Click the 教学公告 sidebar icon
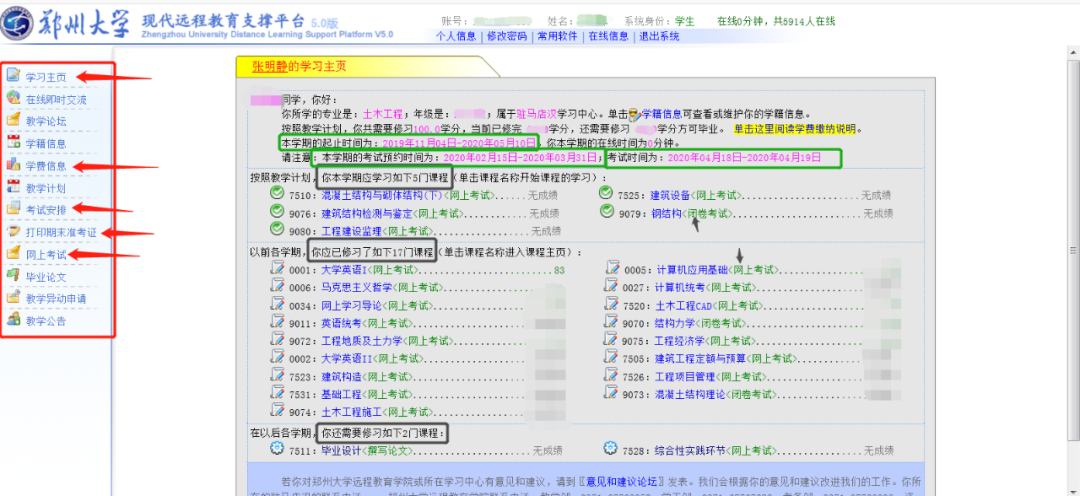The image size is (1080, 496). point(13,320)
